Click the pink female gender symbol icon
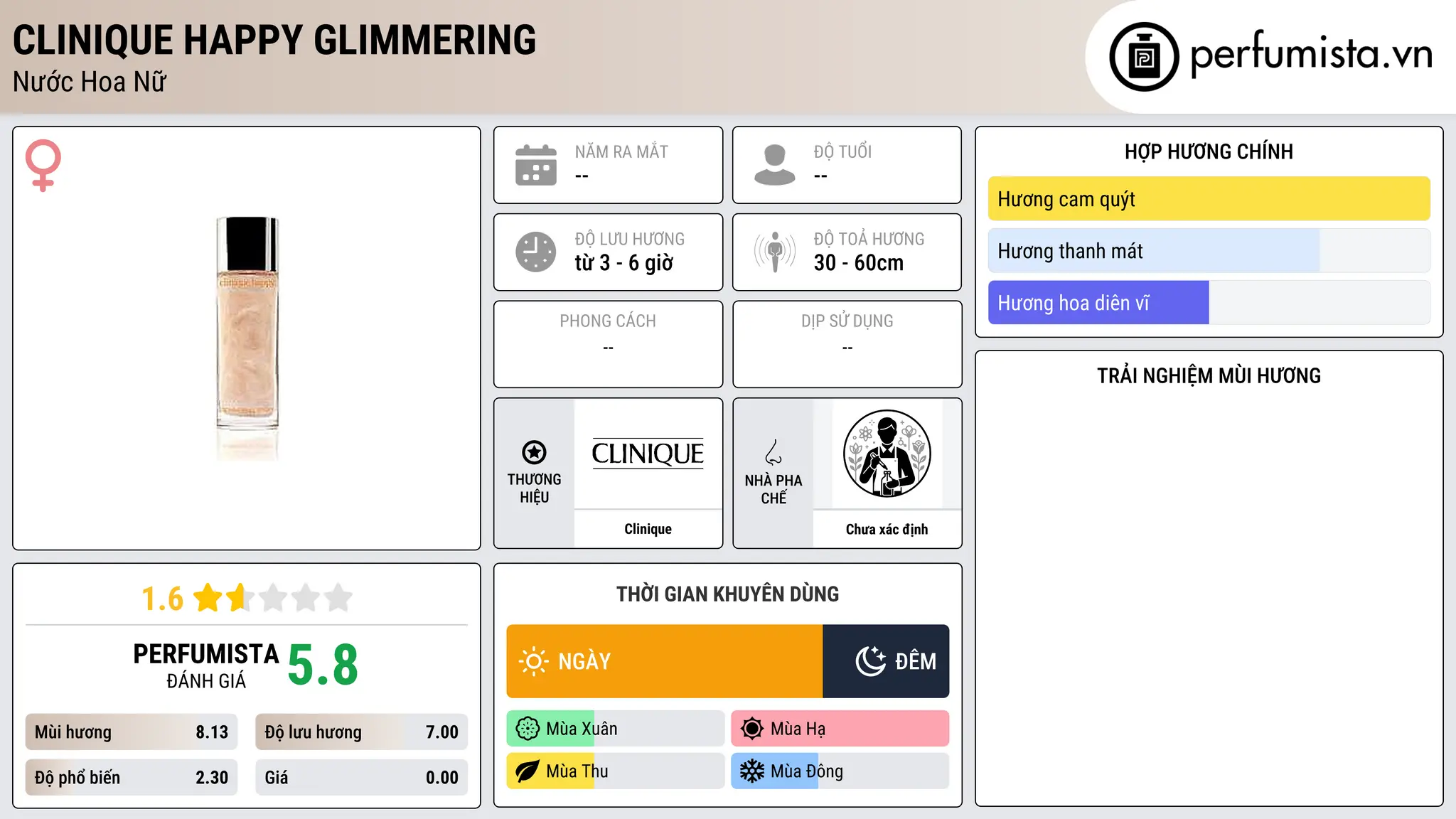The width and height of the screenshot is (1456, 819). [43, 165]
